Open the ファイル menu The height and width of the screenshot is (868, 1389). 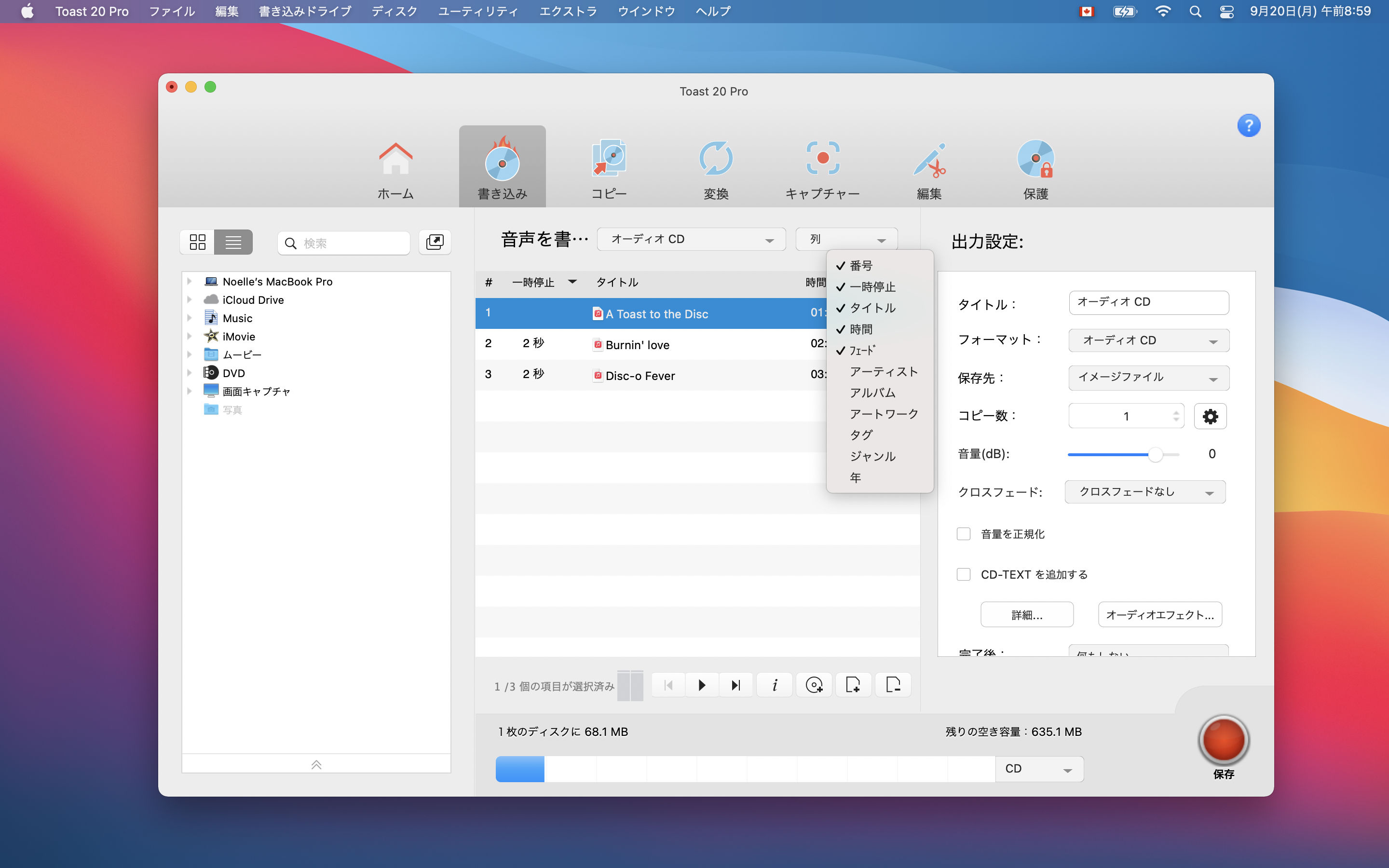tap(172, 12)
